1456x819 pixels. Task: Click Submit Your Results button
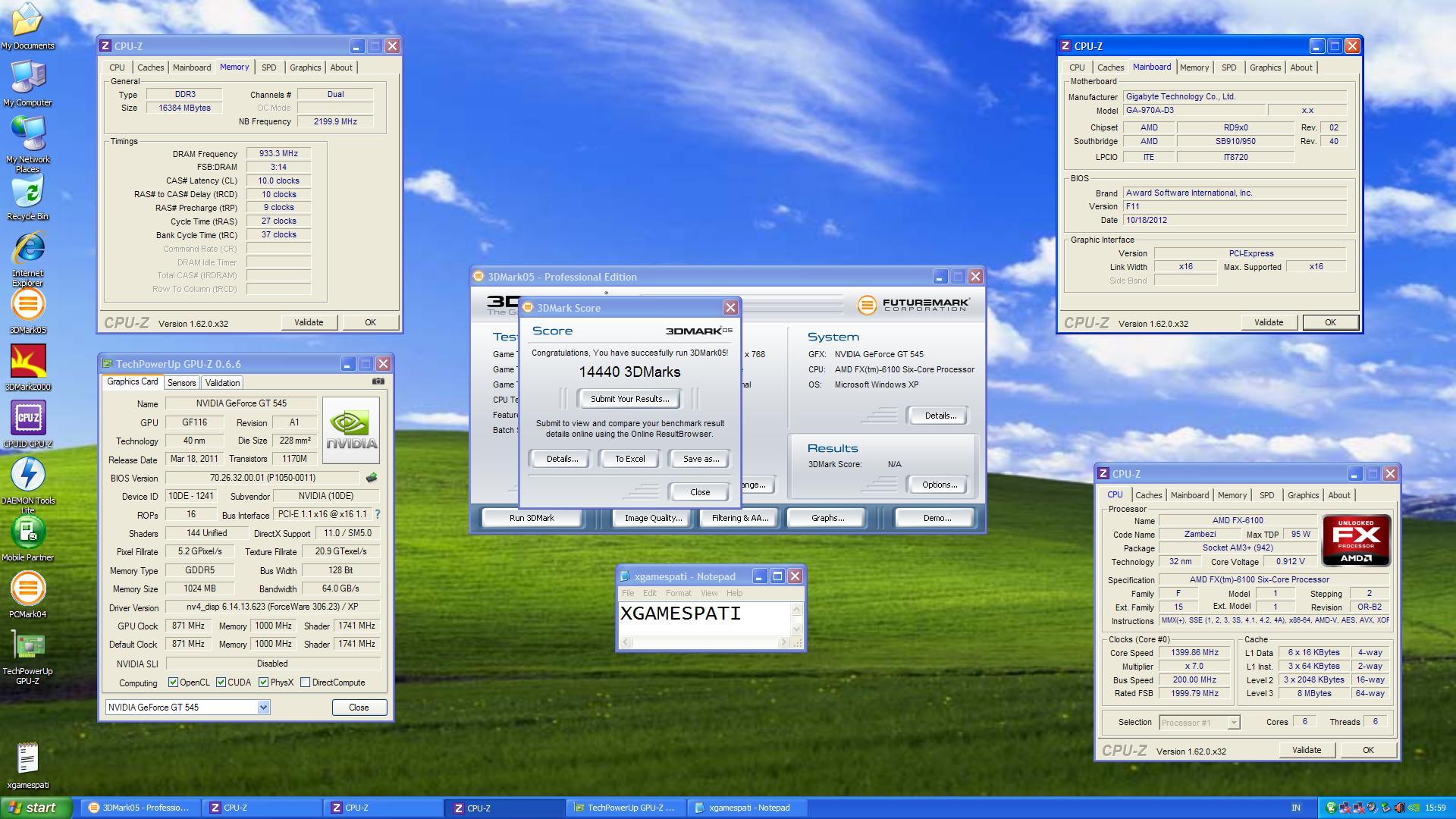(x=629, y=399)
